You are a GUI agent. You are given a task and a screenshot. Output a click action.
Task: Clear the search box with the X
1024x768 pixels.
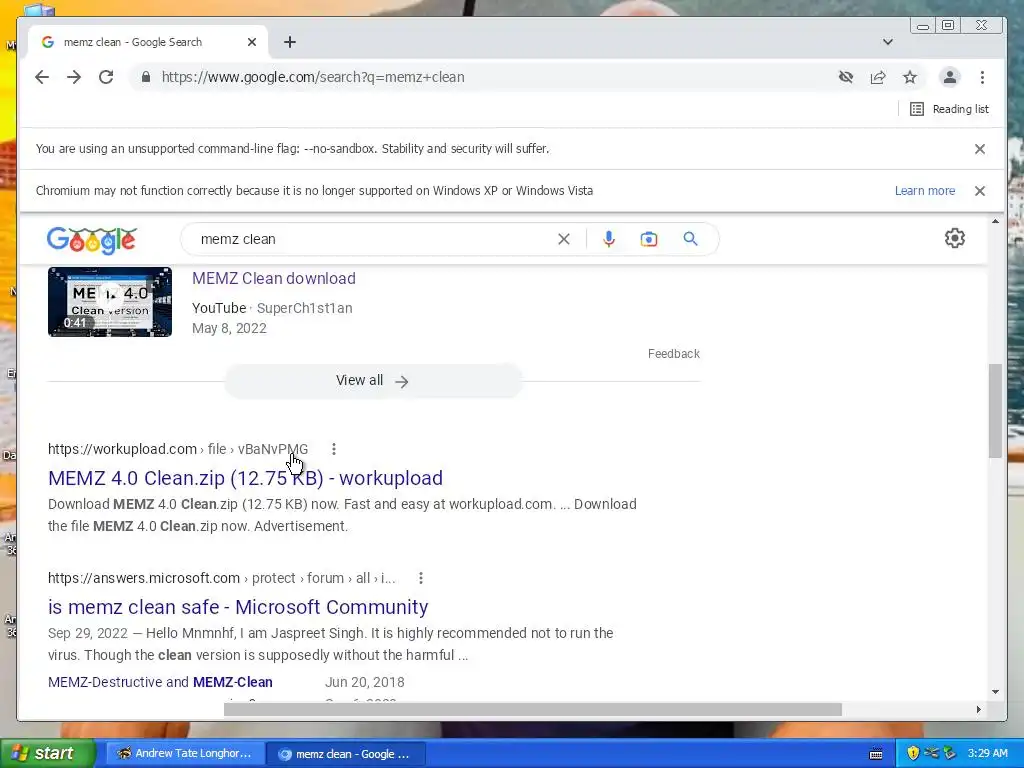[x=564, y=239]
